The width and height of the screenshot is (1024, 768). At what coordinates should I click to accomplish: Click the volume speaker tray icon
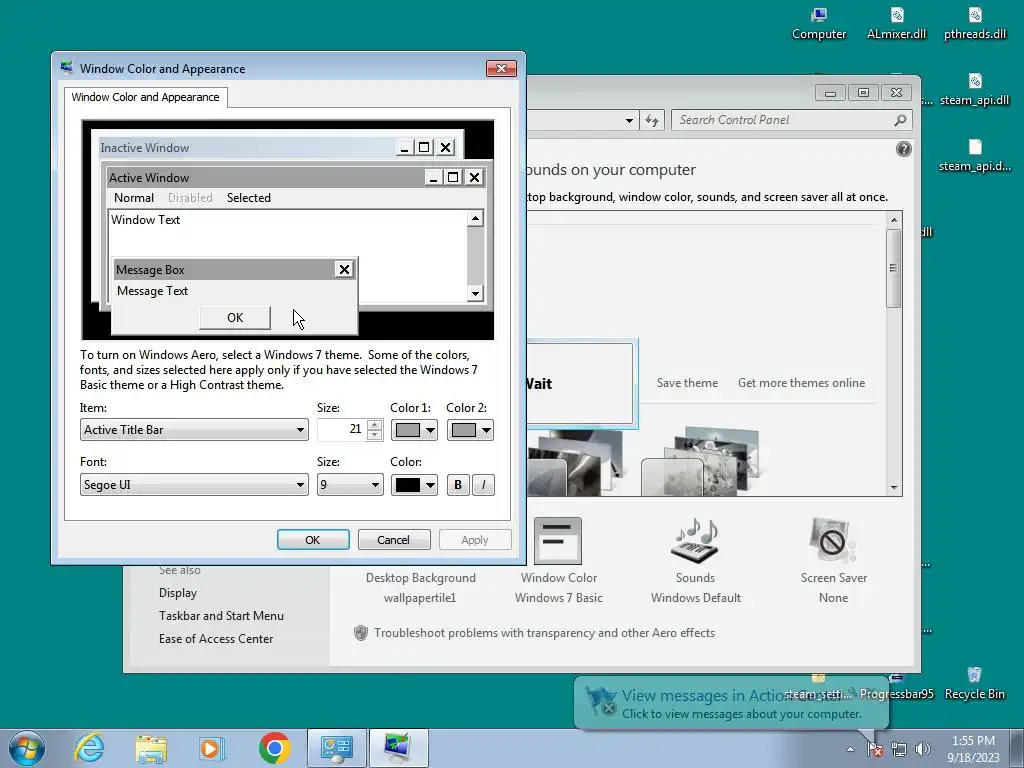click(x=922, y=749)
